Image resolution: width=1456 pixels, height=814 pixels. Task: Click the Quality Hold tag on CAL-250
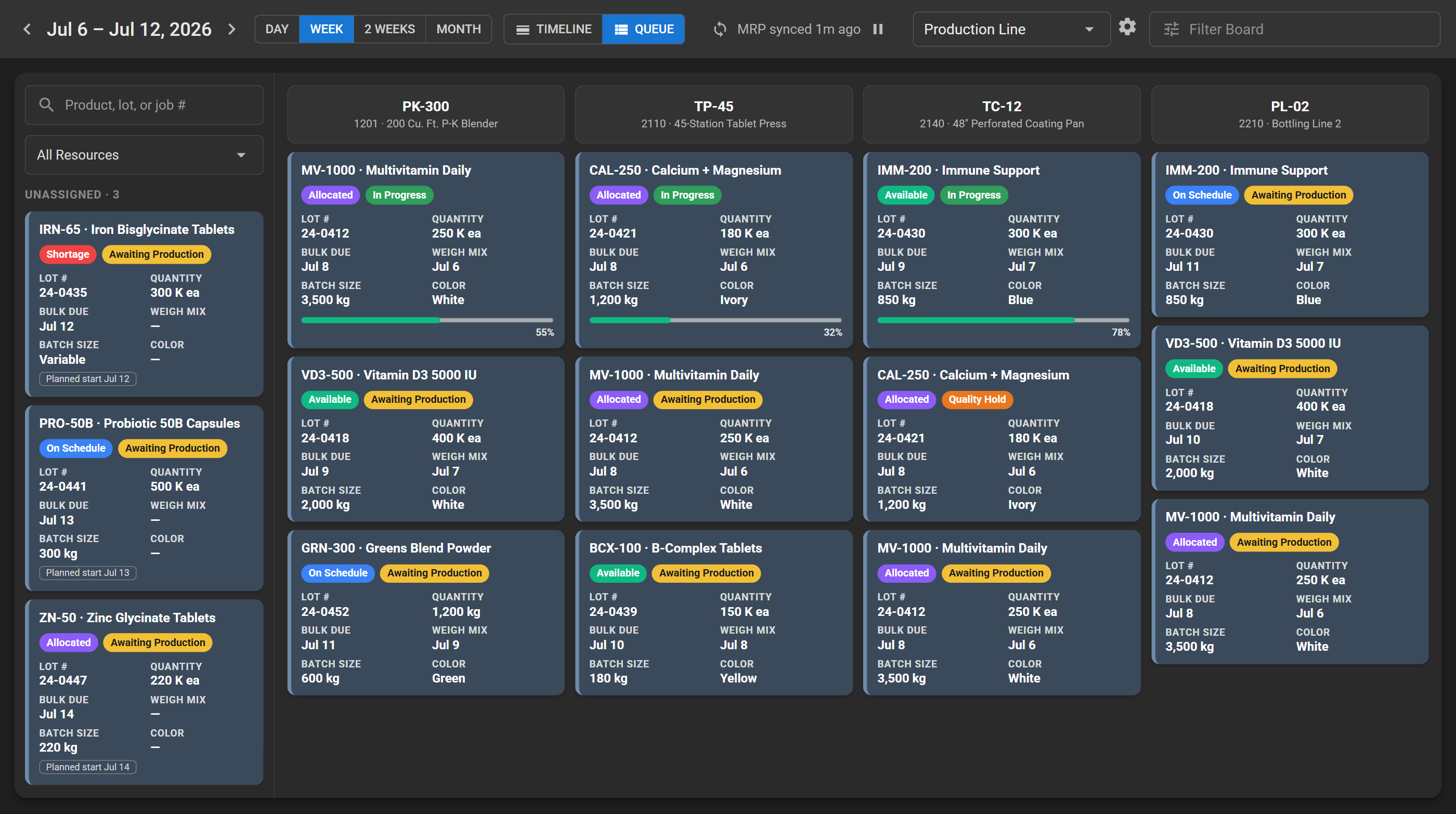click(977, 399)
